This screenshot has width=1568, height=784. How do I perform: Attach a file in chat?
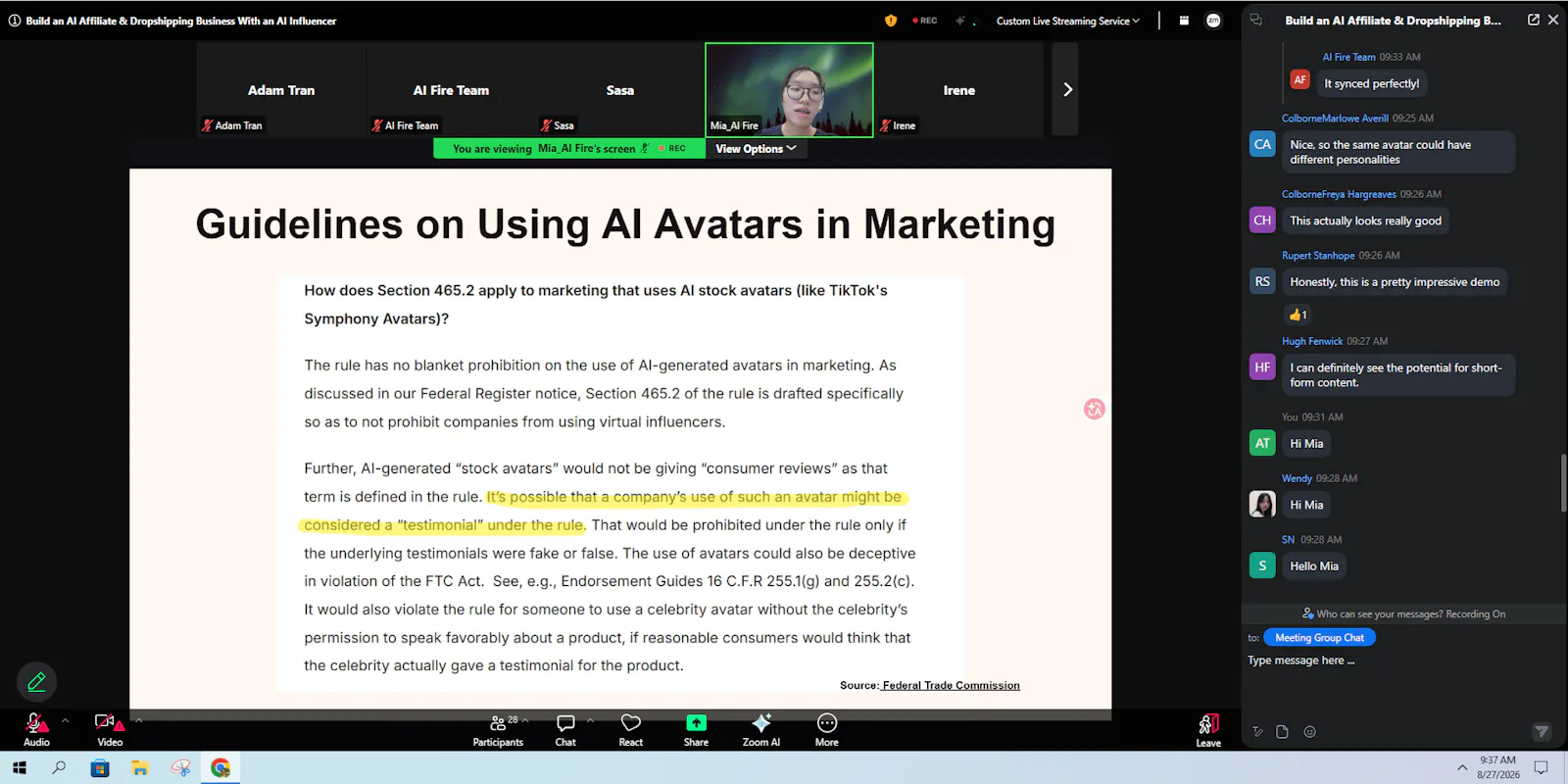pos(1282,732)
